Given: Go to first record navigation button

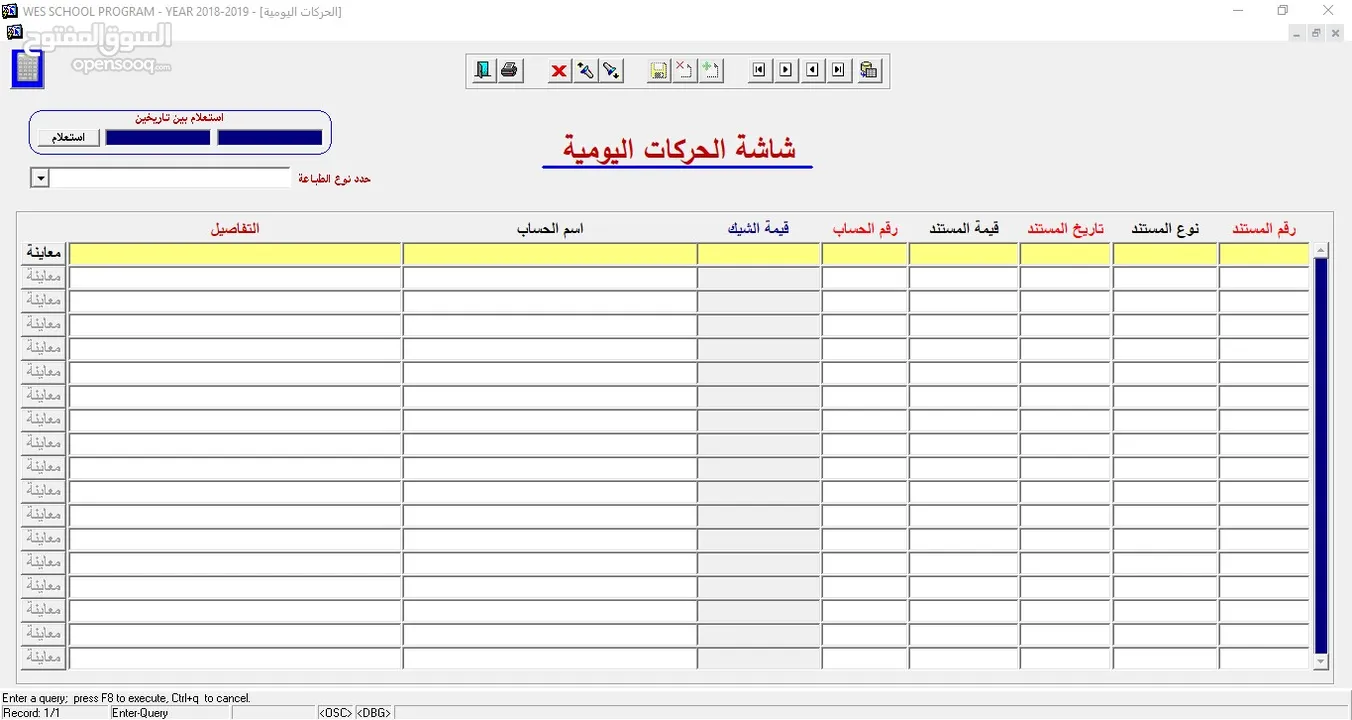Looking at the screenshot, I should point(760,71).
